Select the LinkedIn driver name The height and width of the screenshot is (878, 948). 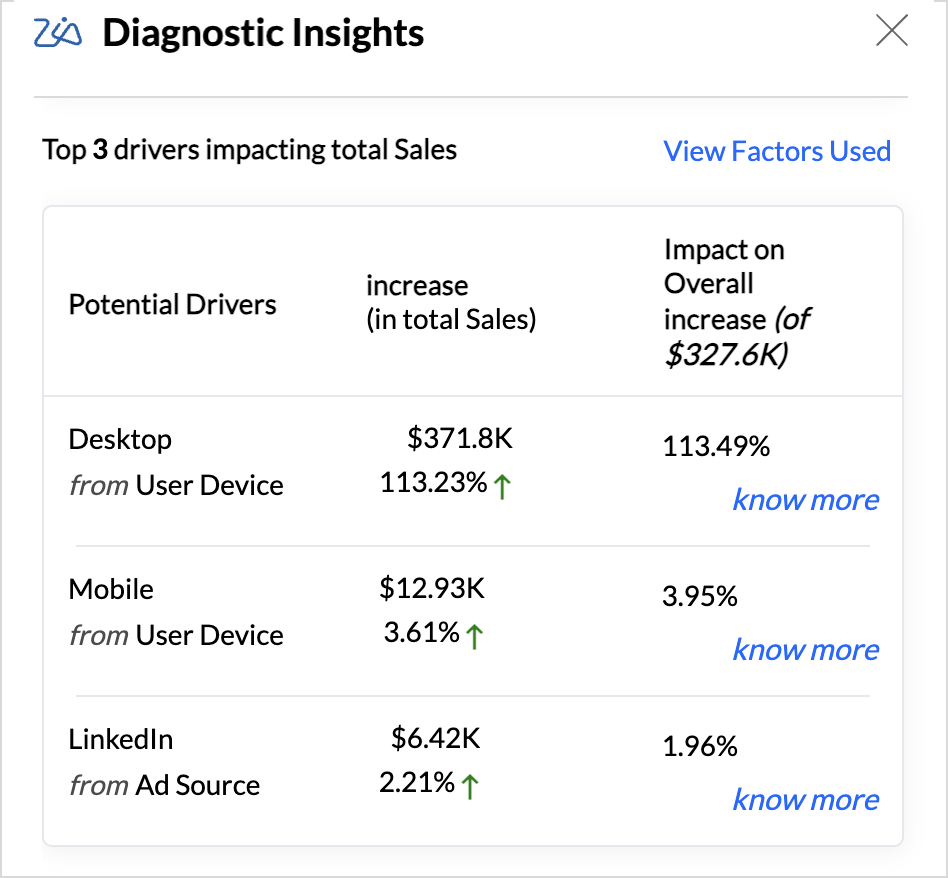pyautogui.click(x=121, y=739)
